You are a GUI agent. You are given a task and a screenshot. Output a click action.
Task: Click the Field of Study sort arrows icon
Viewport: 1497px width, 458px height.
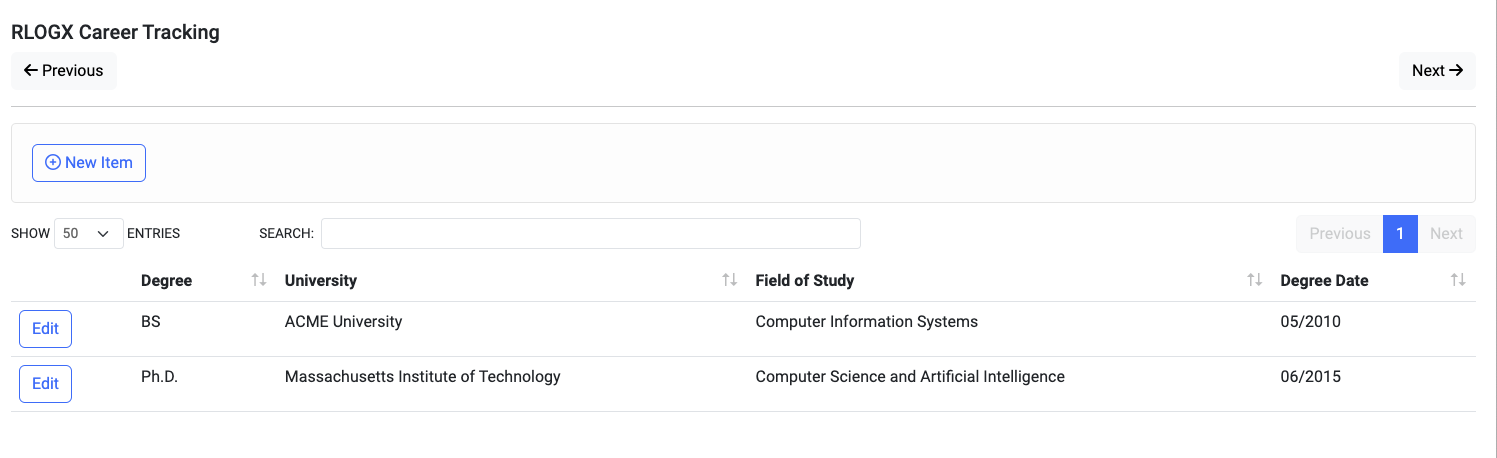(x=1254, y=280)
